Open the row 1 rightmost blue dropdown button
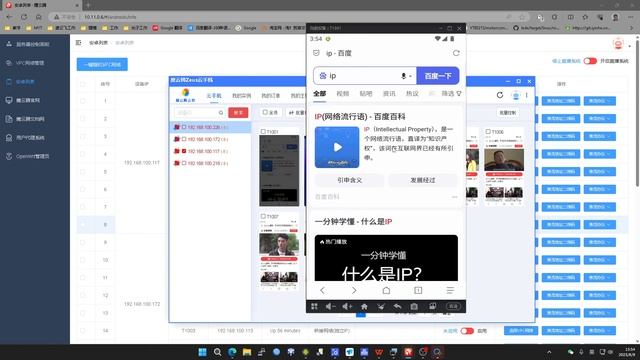 [599, 101]
